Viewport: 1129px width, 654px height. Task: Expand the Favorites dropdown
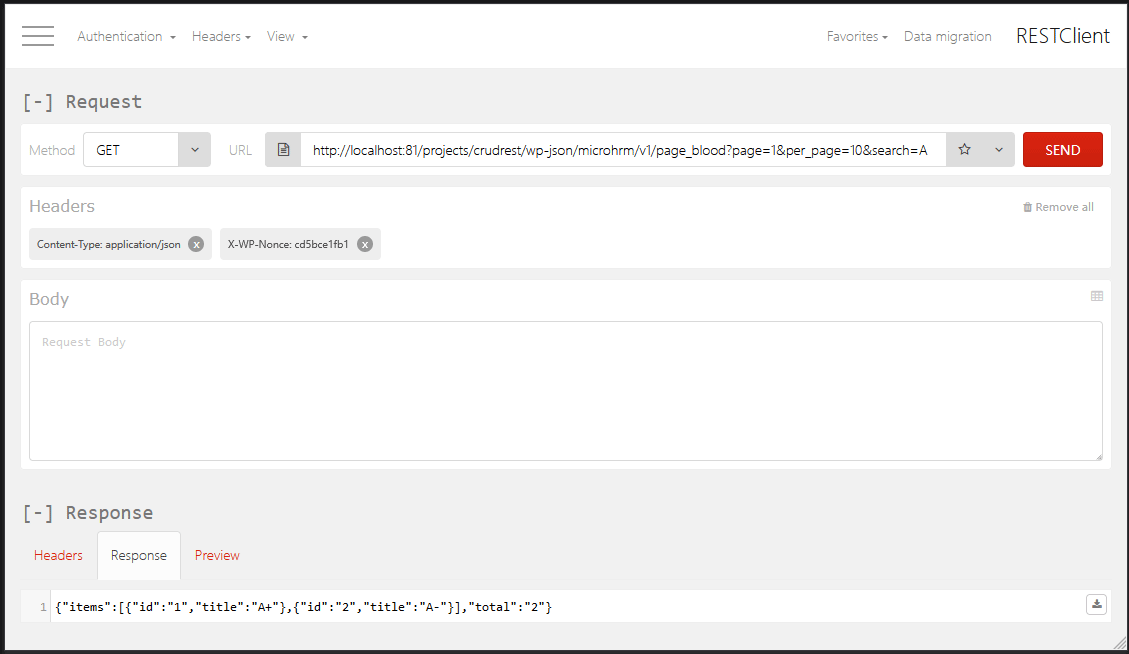857,37
